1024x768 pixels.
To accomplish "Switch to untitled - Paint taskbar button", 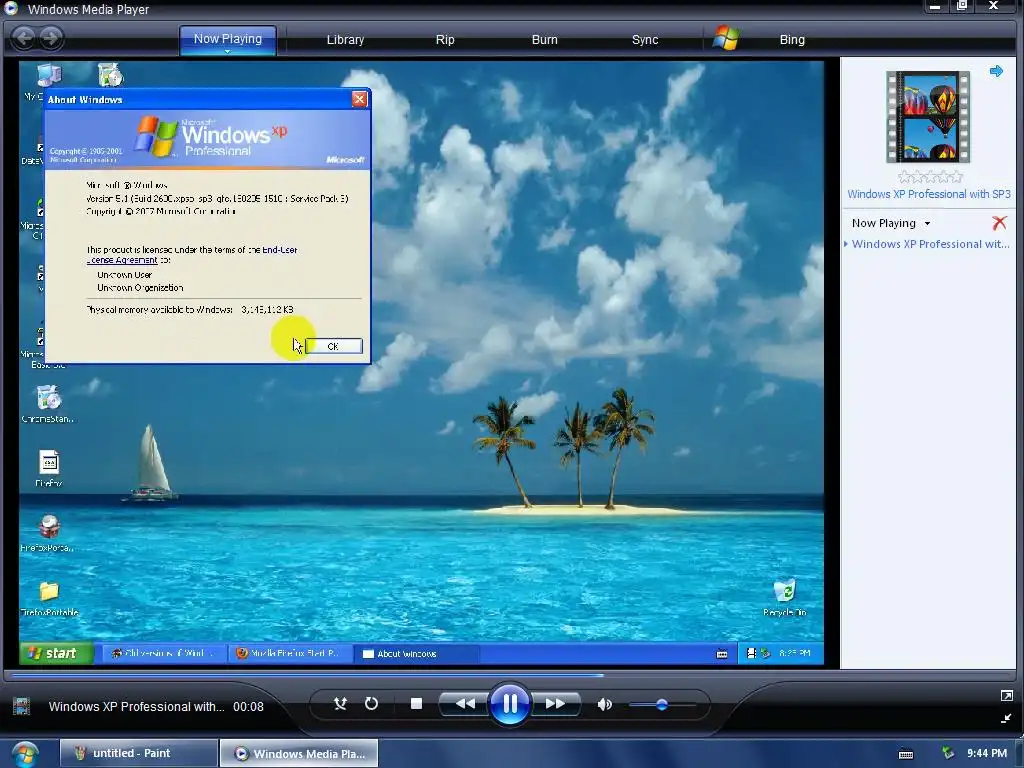I will (139, 753).
